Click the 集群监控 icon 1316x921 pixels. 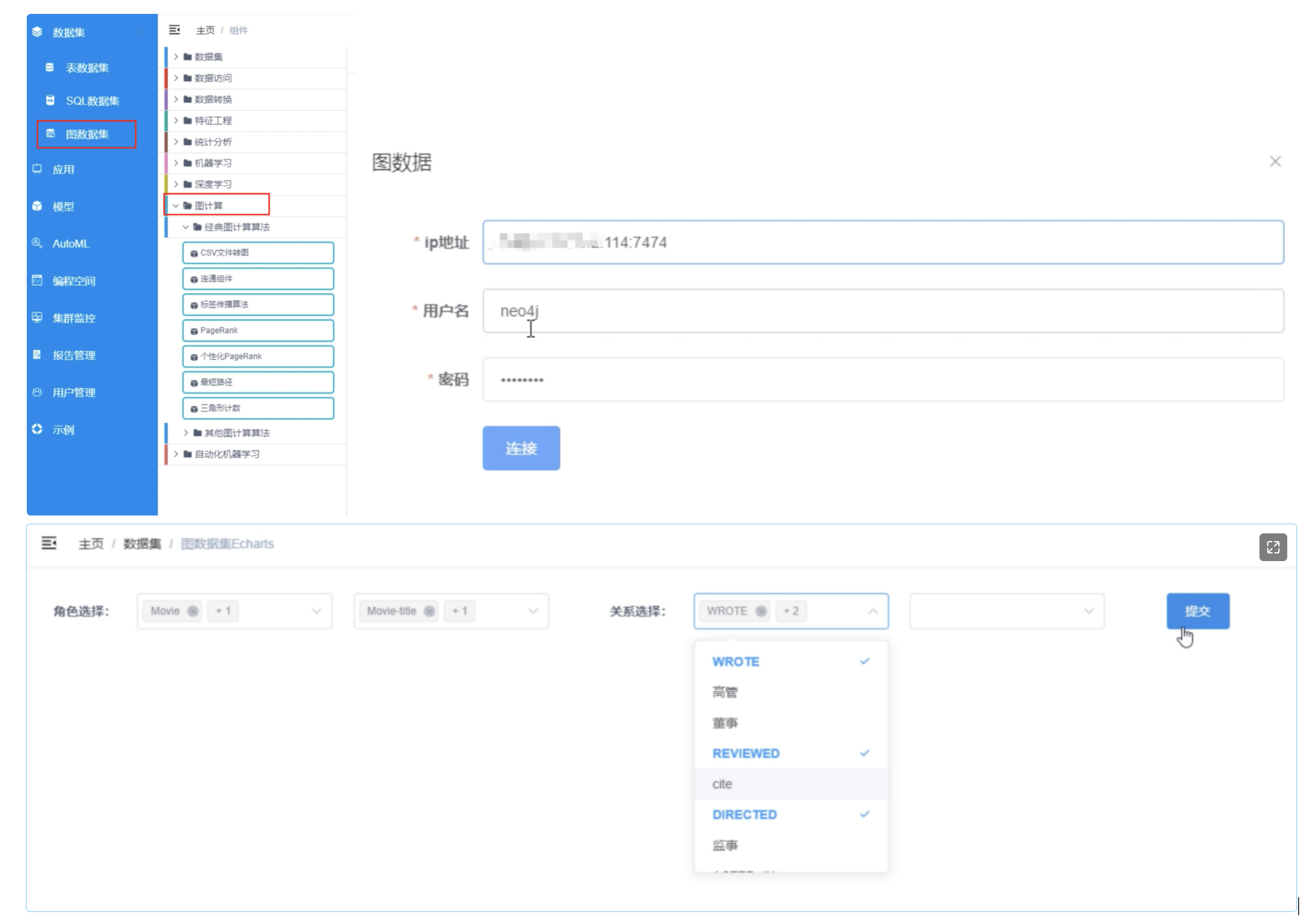pos(37,318)
